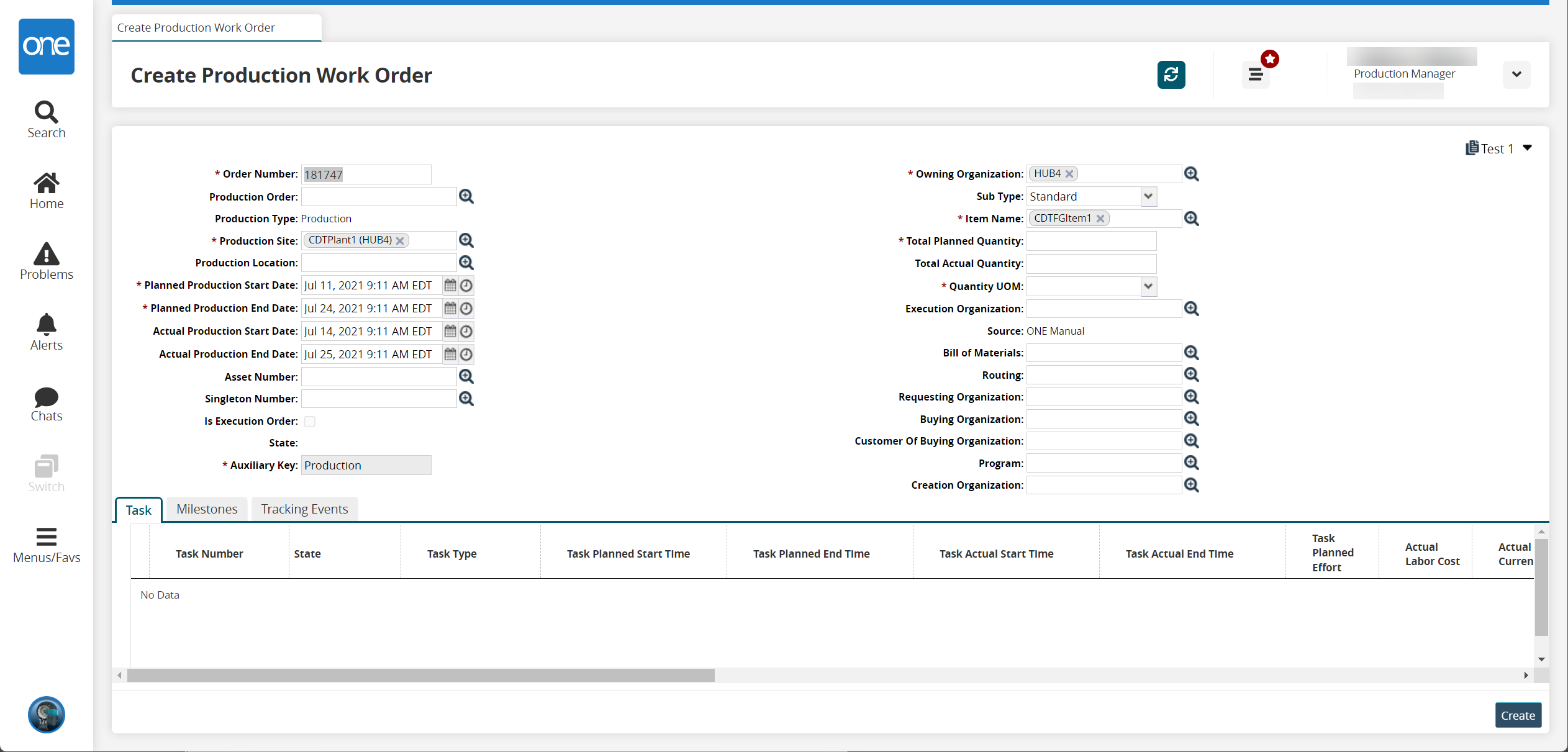Remove the CDTPlant1 (HUB4) site tag
Image resolution: width=1568 pixels, height=752 pixels.
(400, 241)
